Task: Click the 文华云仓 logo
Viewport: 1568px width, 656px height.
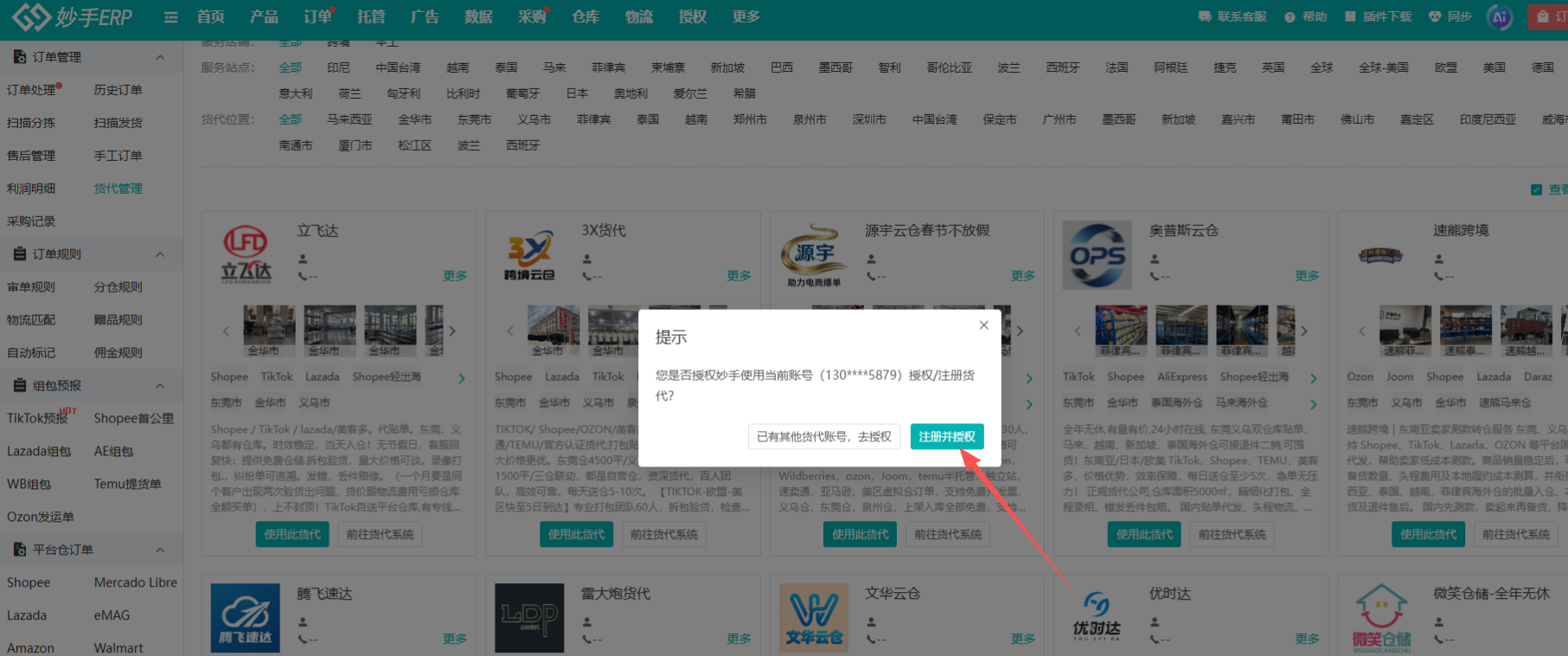Action: (814, 618)
